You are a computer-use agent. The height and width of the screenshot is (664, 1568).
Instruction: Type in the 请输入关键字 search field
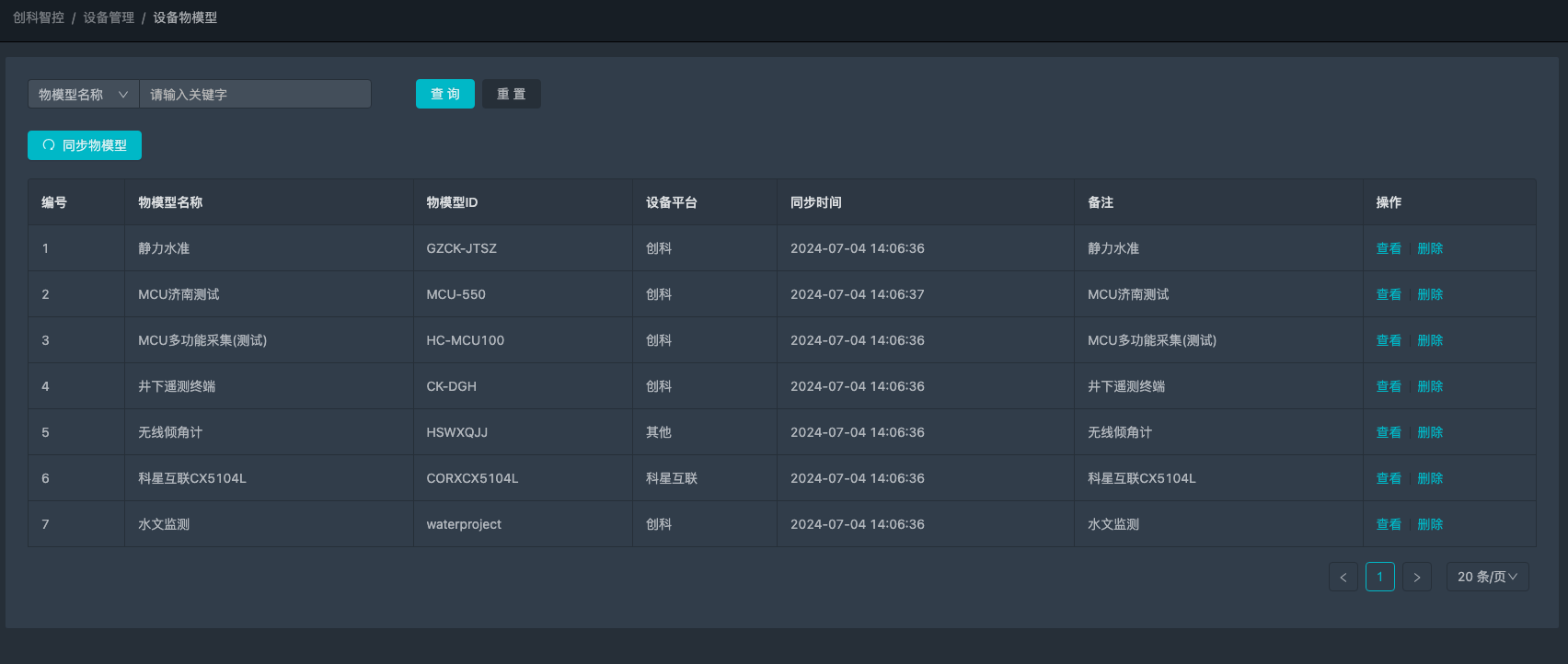(x=255, y=94)
